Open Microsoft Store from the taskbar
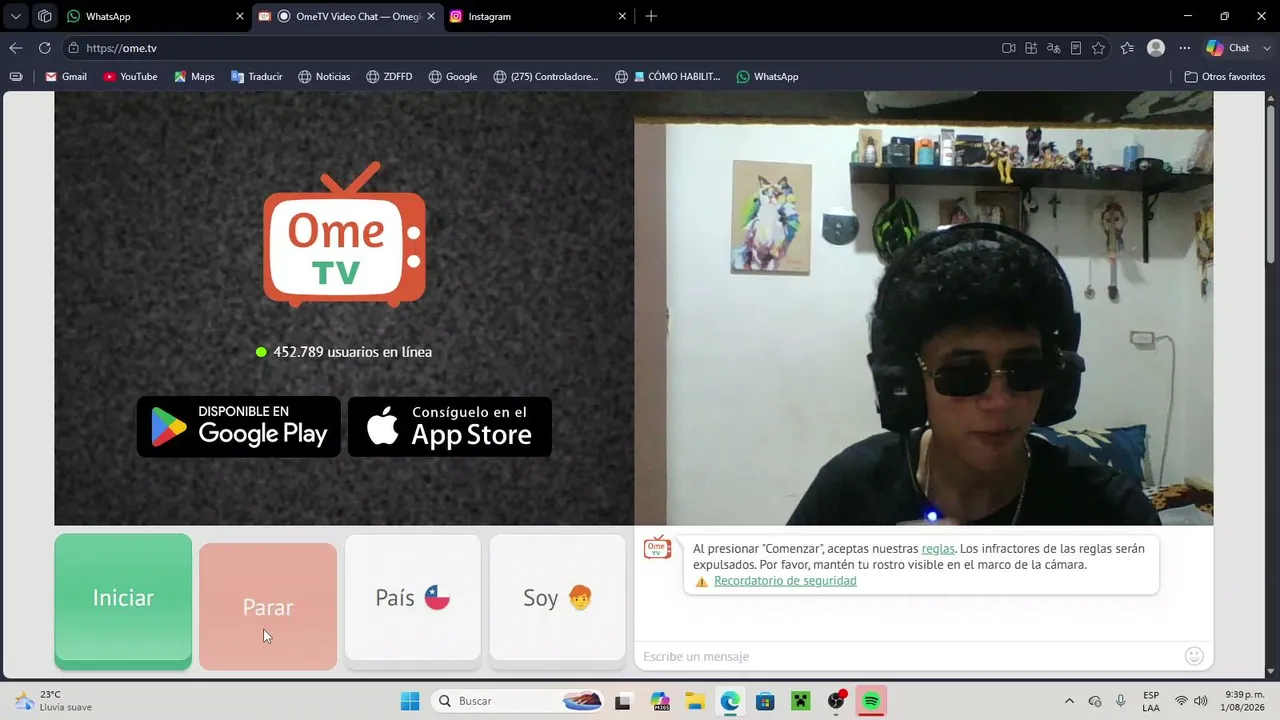Image resolution: width=1280 pixels, height=720 pixels. pyautogui.click(x=765, y=701)
